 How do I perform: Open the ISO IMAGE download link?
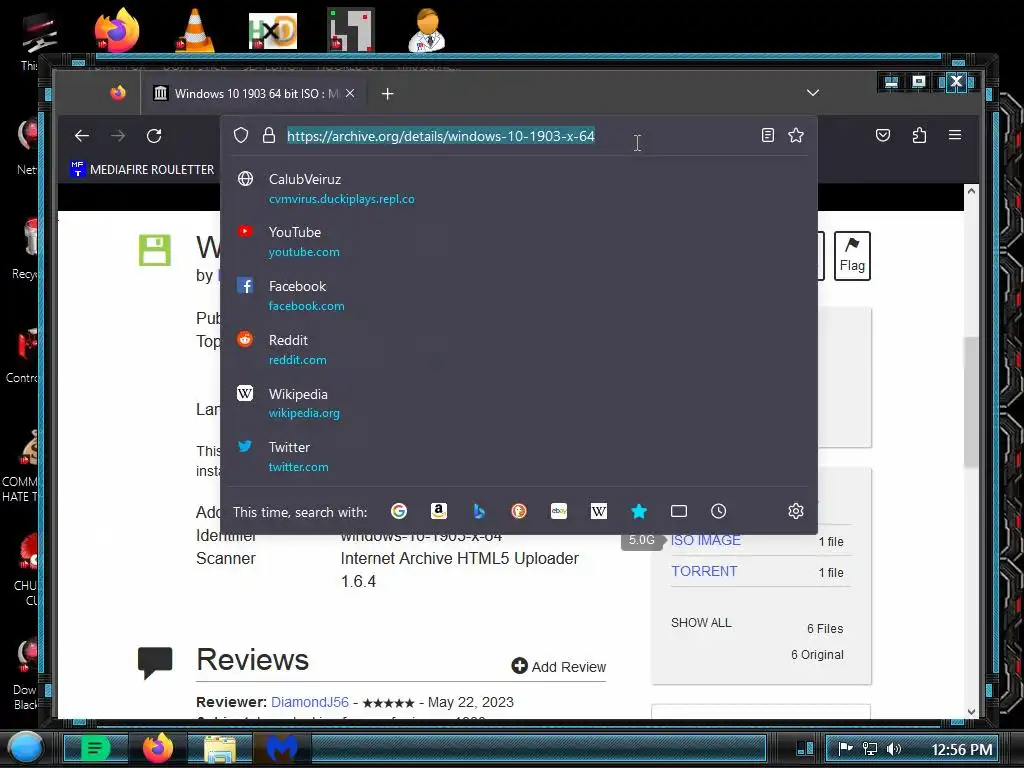pos(706,540)
